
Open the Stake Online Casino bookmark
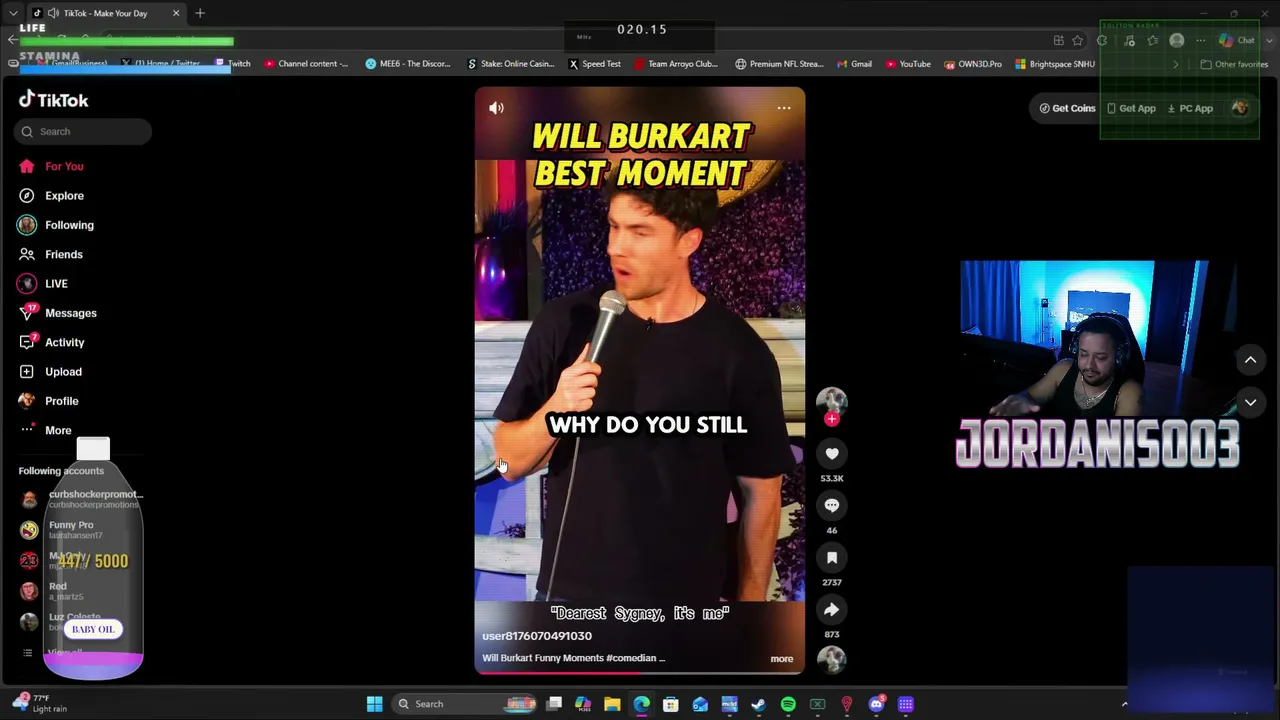click(x=510, y=64)
